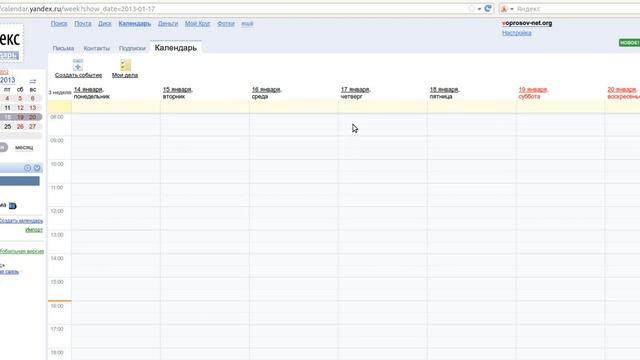The height and width of the screenshot is (360, 640).
Task: Click the round clock icon in the calendars panel
Action: 27,168
